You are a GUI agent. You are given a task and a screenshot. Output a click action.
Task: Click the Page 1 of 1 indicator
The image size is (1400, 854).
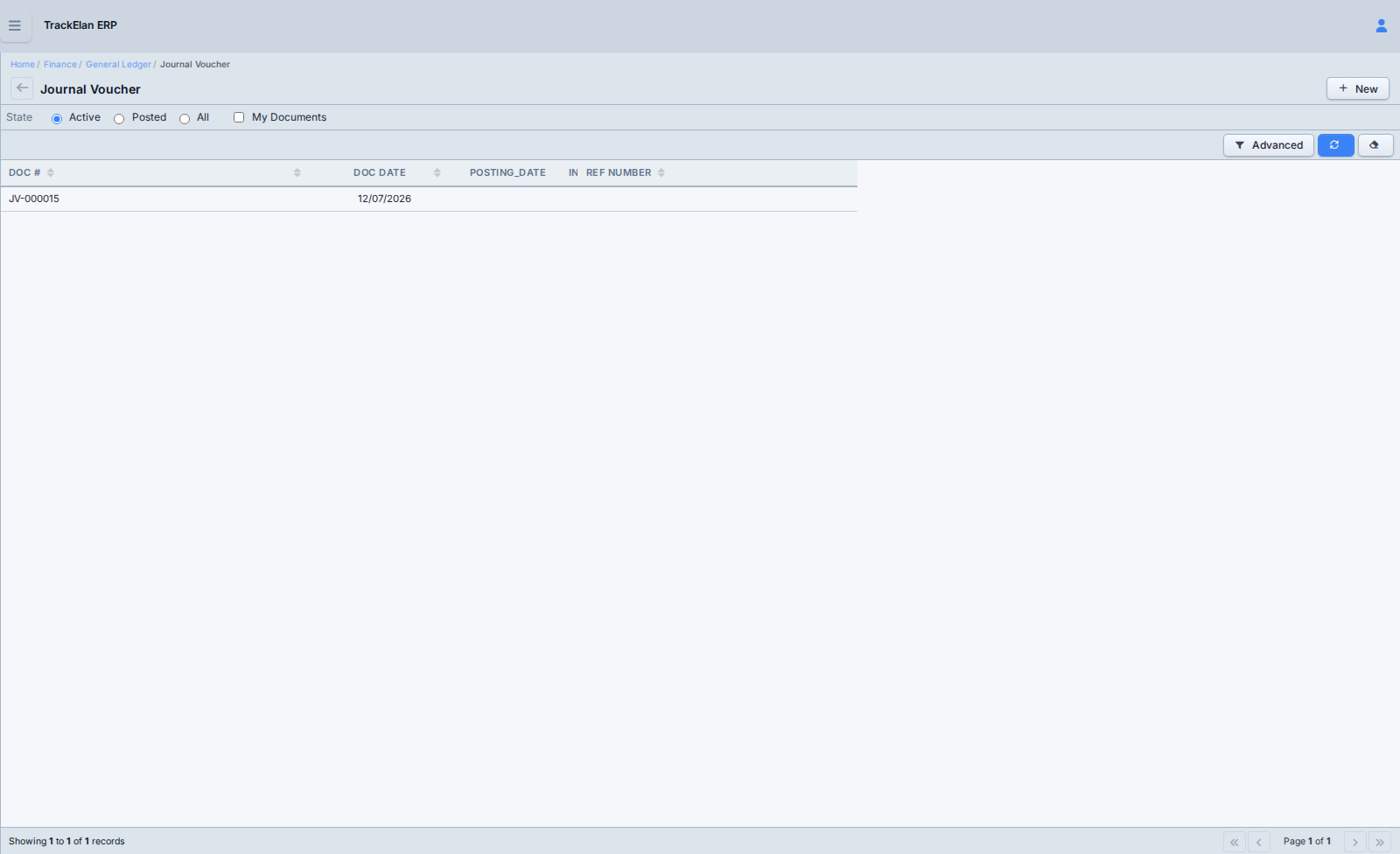1307,842
